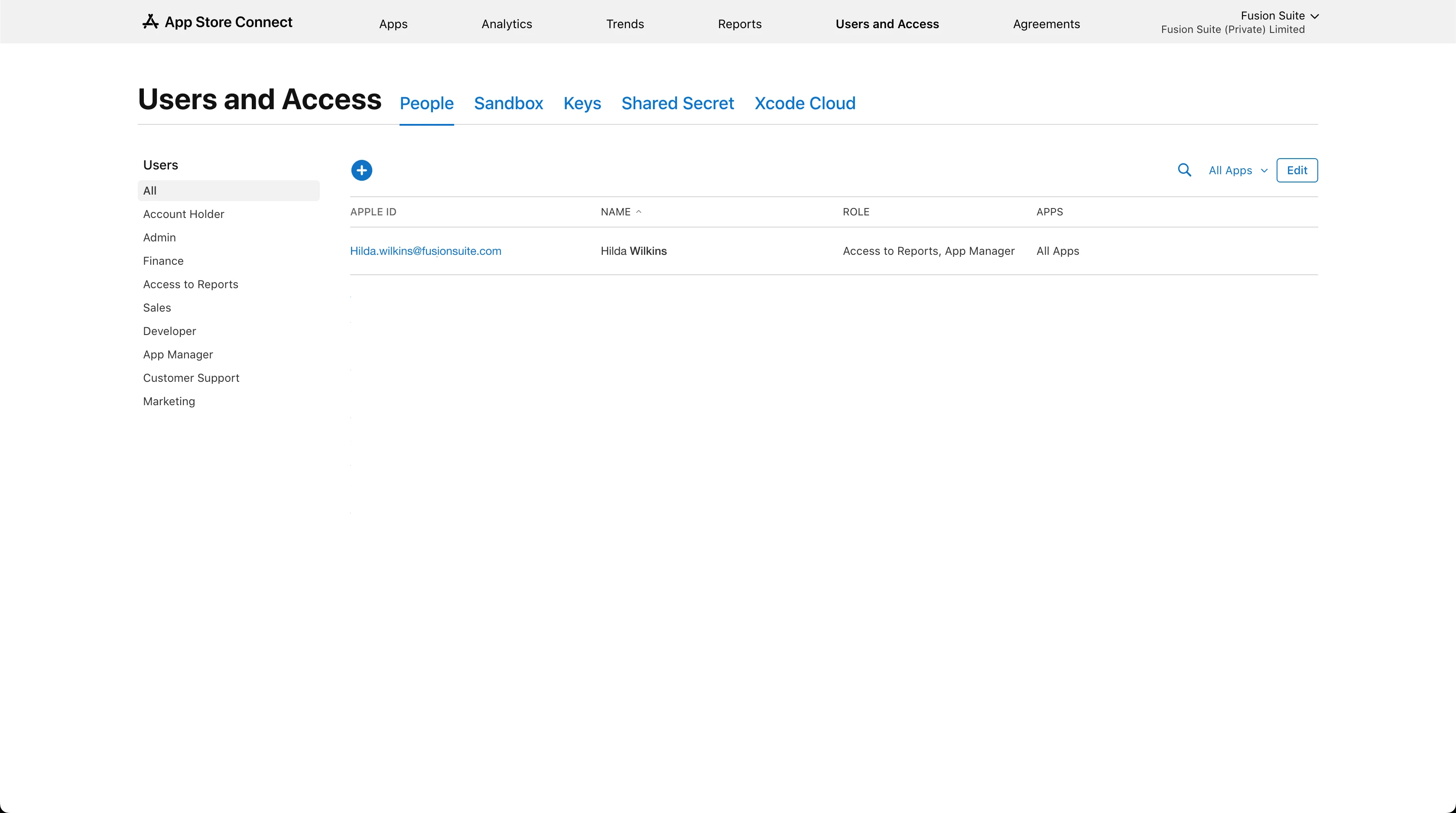Open the All Apps filter dropdown

pyautogui.click(x=1237, y=170)
